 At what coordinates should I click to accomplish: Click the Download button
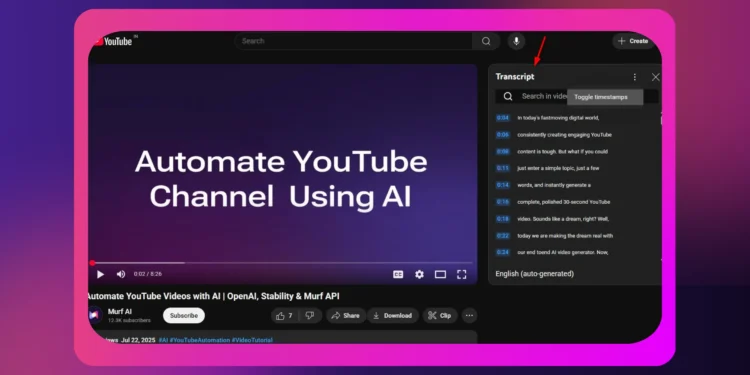[393, 316]
